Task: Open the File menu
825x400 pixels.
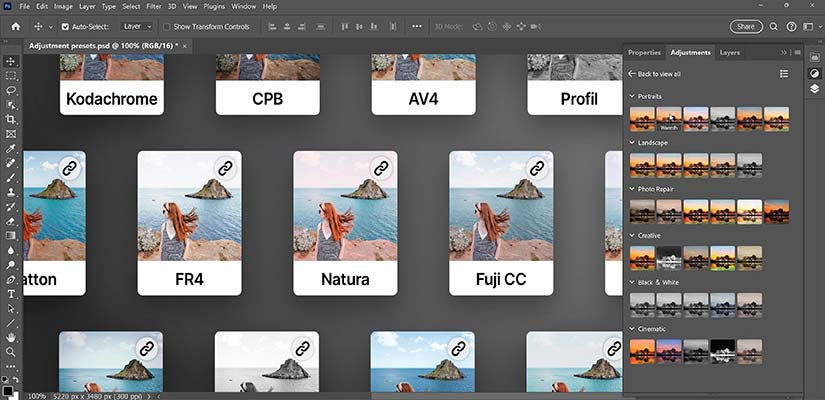Action: coord(24,6)
